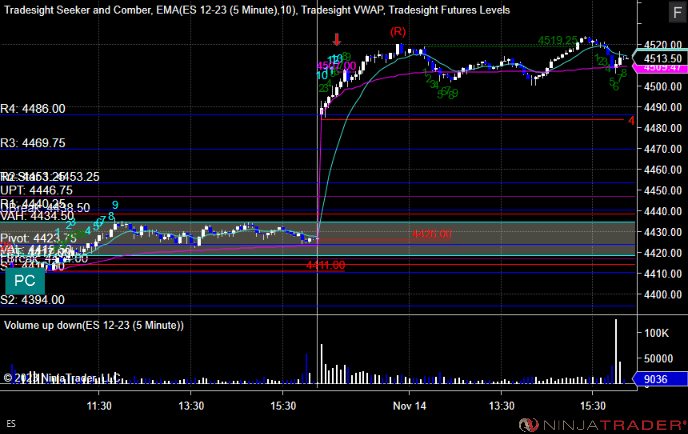Screen dimensions: 688x434
Task: Select the ES instrument tab
Action: tap(11, 423)
